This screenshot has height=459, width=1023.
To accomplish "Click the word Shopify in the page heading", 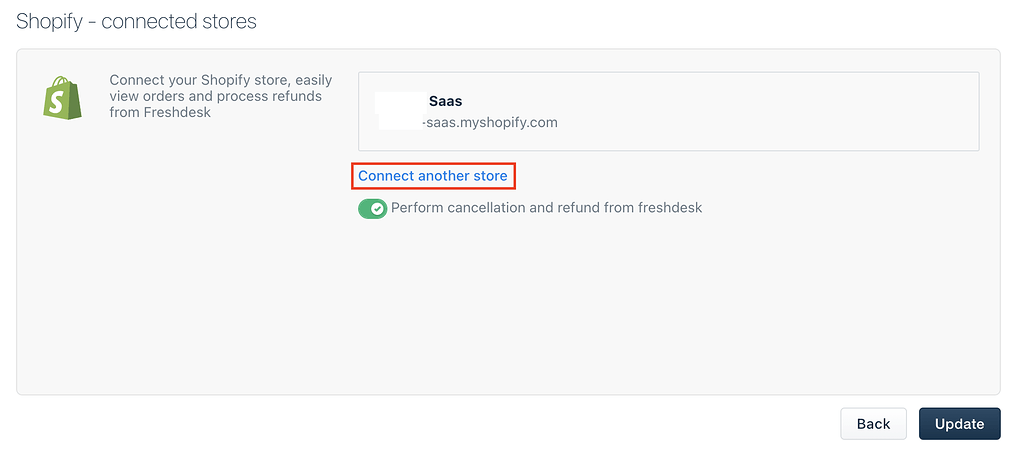I will pyautogui.click(x=49, y=22).
